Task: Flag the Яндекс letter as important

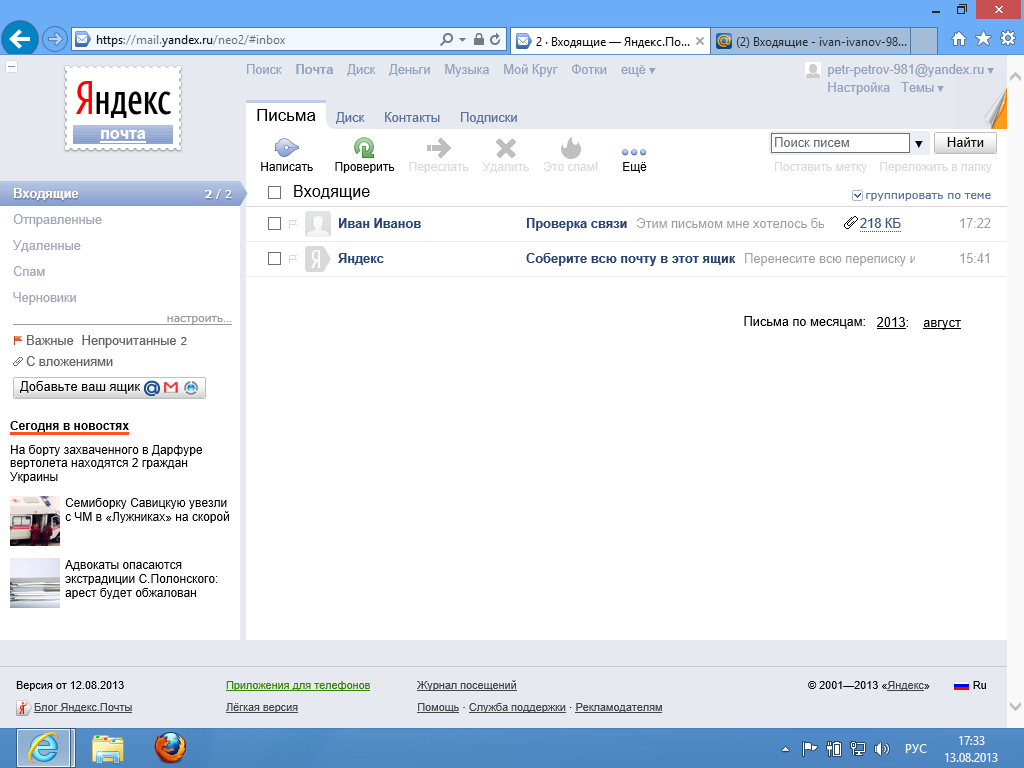Action: click(x=293, y=259)
